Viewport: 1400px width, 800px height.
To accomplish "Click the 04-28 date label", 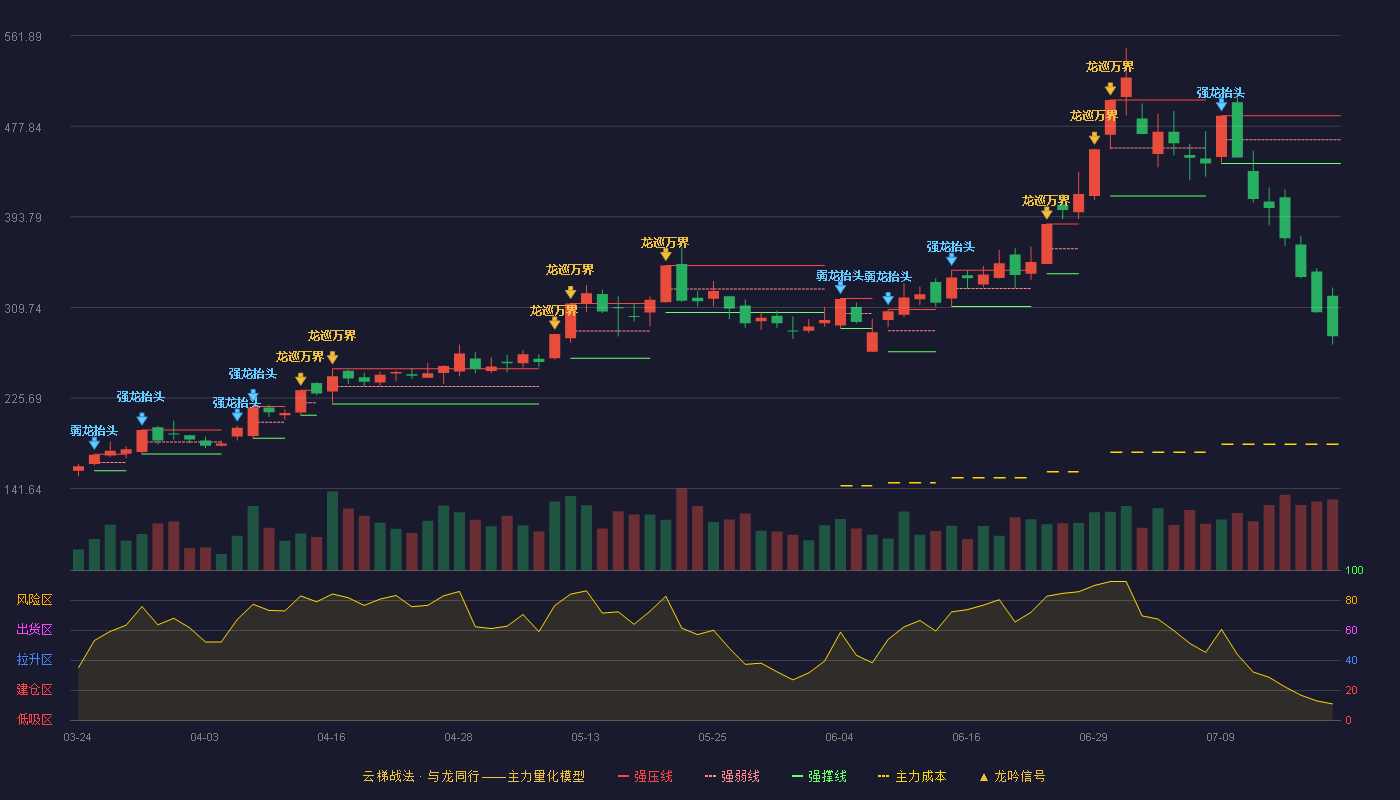I will click(x=458, y=737).
